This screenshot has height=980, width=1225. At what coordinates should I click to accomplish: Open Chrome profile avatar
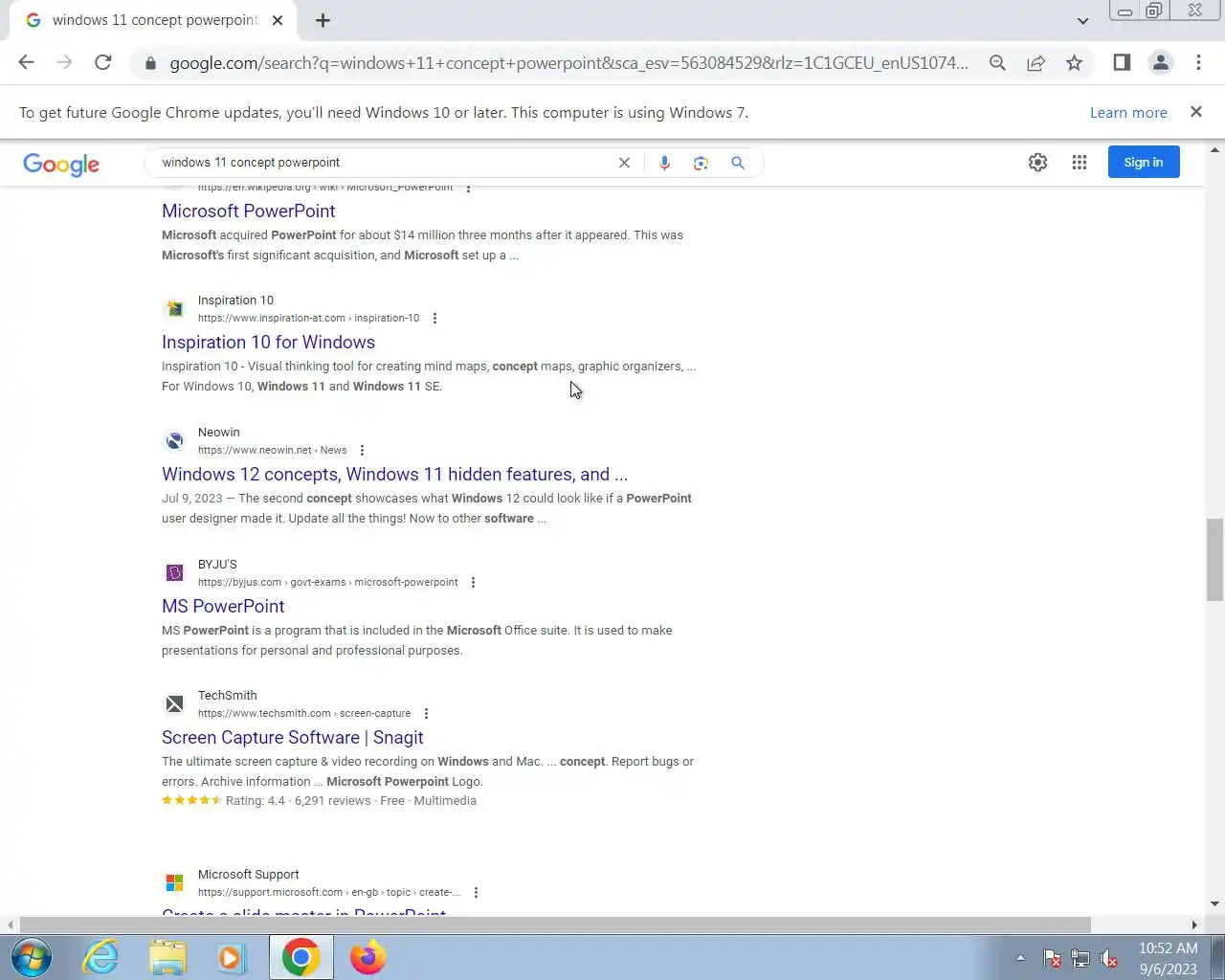tap(1160, 62)
